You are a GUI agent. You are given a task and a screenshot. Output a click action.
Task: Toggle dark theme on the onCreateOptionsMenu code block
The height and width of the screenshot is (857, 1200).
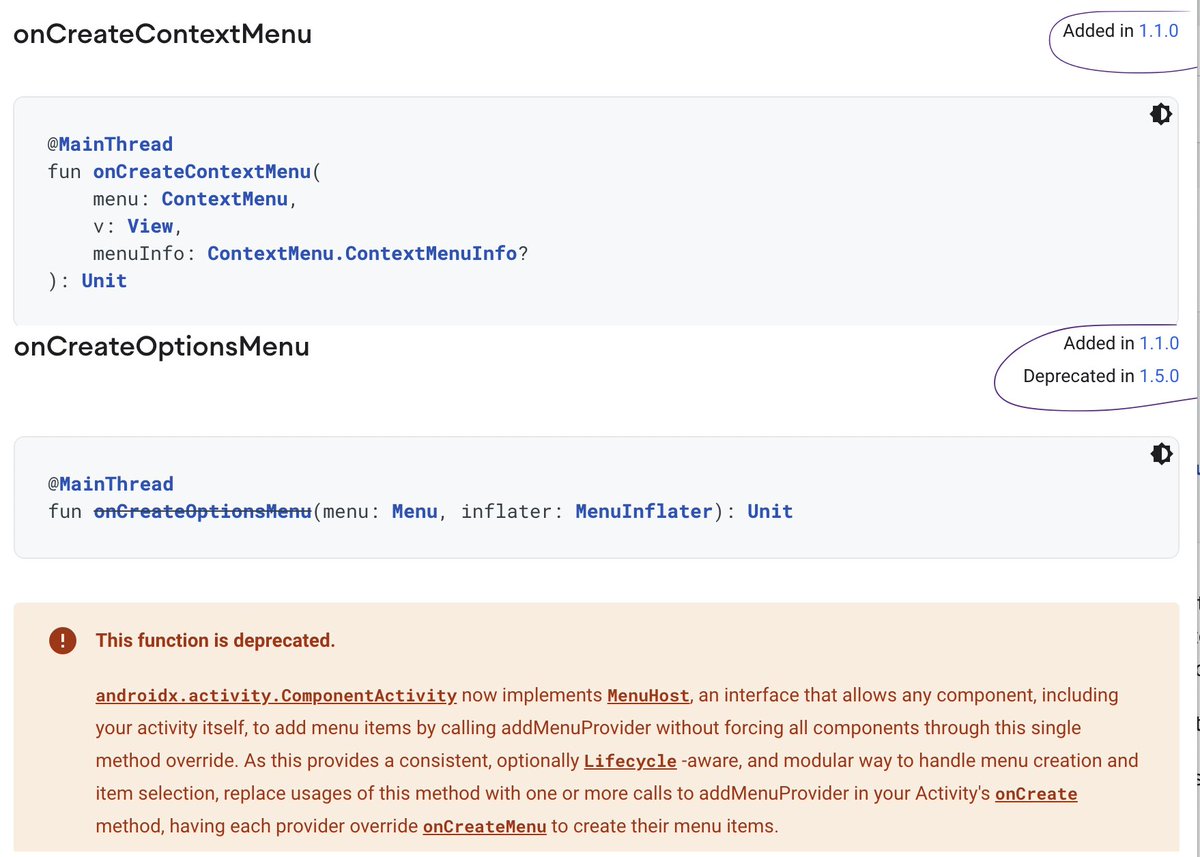click(x=1160, y=454)
